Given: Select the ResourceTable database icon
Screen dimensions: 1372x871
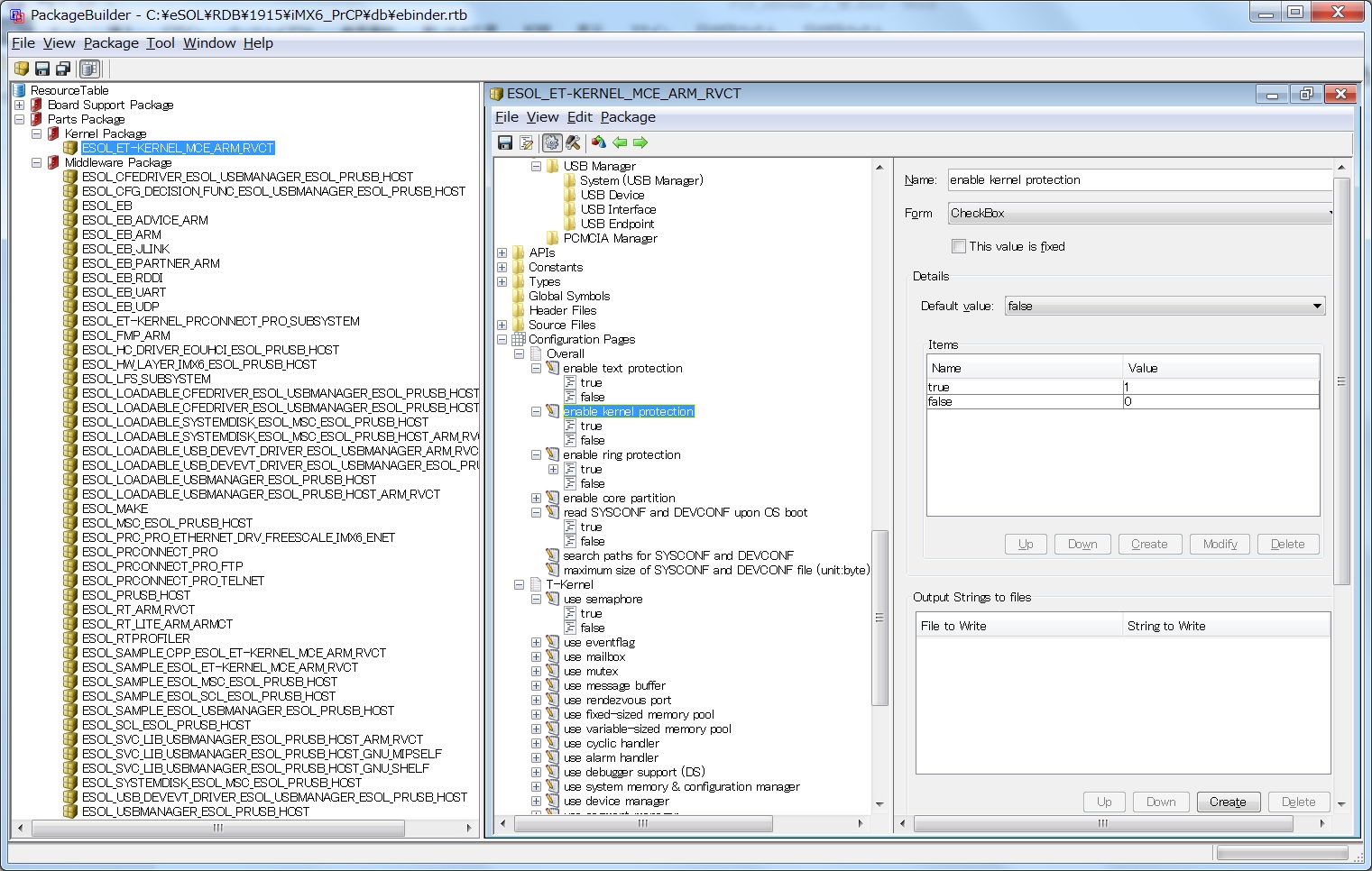Looking at the screenshot, I should pyautogui.click(x=20, y=90).
